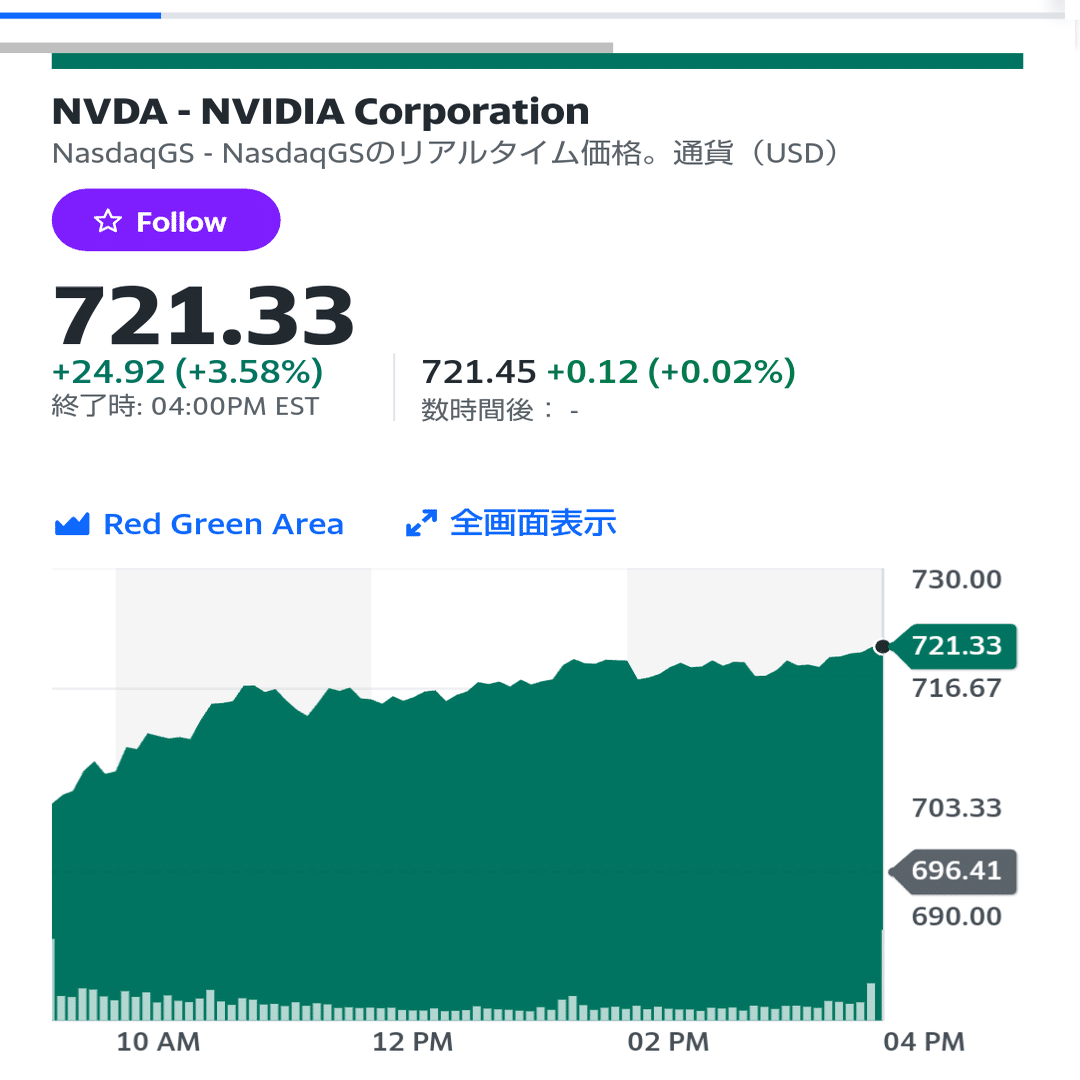Click the area chart icon beside Red Green Area

72,524
